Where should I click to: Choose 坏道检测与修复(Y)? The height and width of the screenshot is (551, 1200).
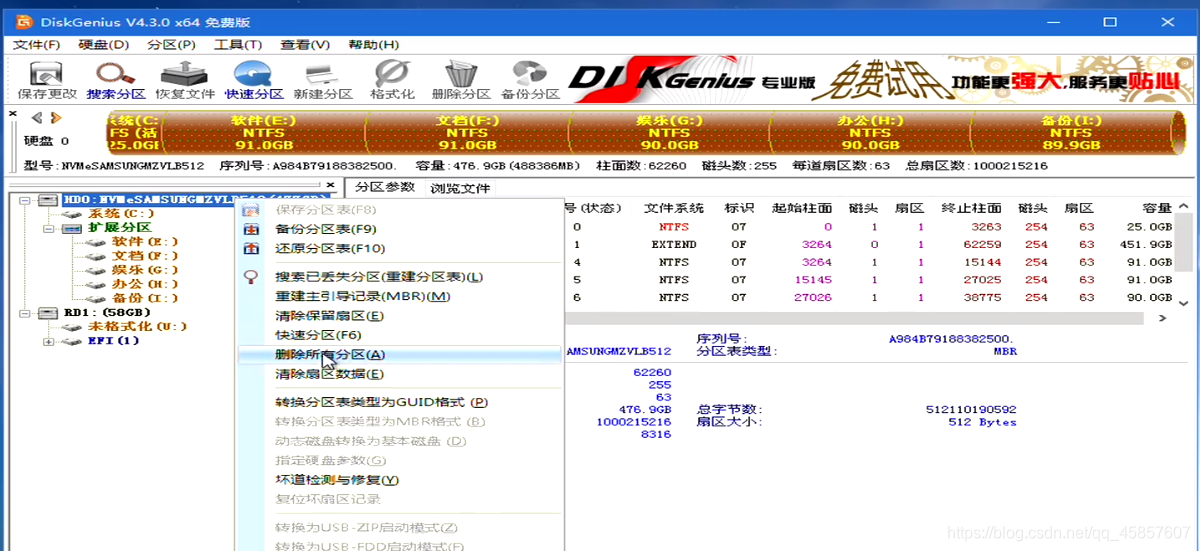pyautogui.click(x=399, y=480)
